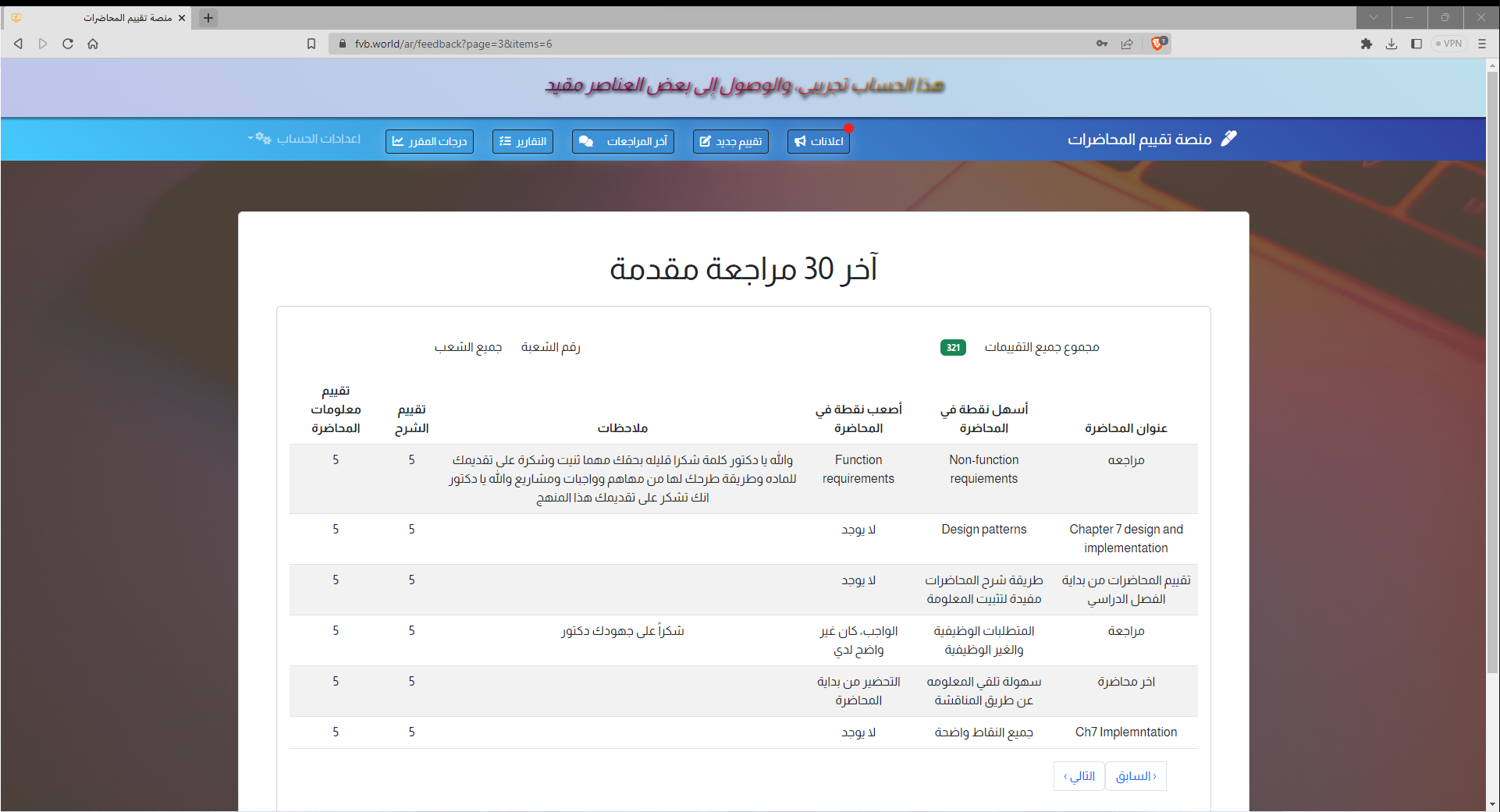Click the bookmark icon in address bar
This screenshot has height=812, width=1500.
click(x=311, y=44)
